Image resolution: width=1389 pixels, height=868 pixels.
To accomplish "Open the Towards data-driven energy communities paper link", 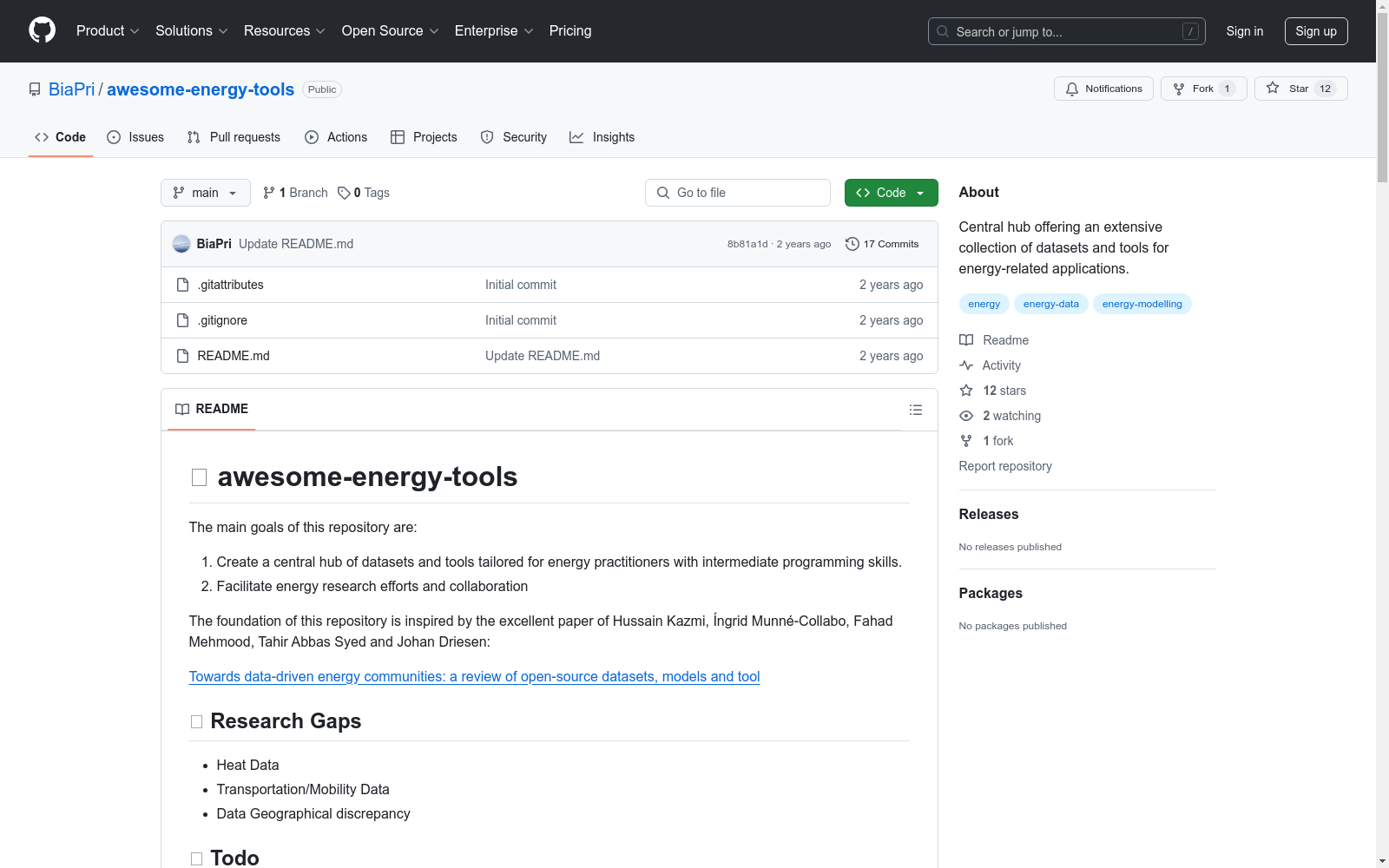I will click(475, 676).
